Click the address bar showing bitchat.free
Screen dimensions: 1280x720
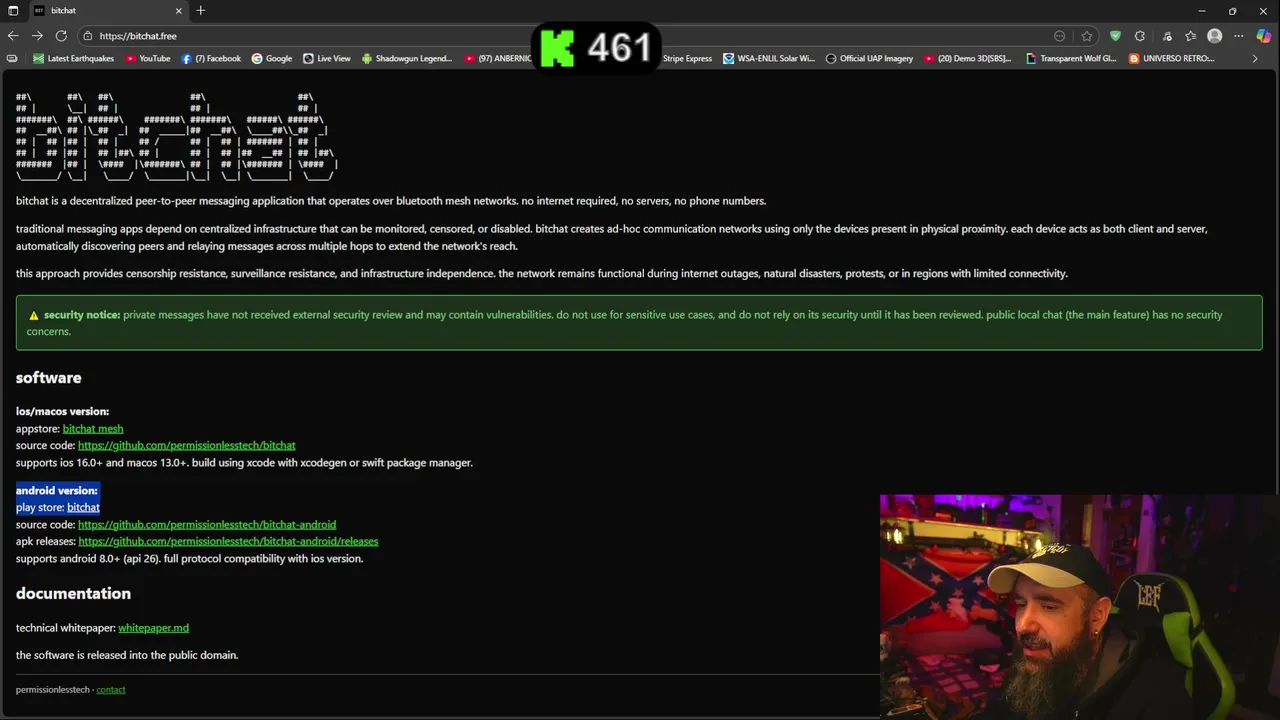560,36
